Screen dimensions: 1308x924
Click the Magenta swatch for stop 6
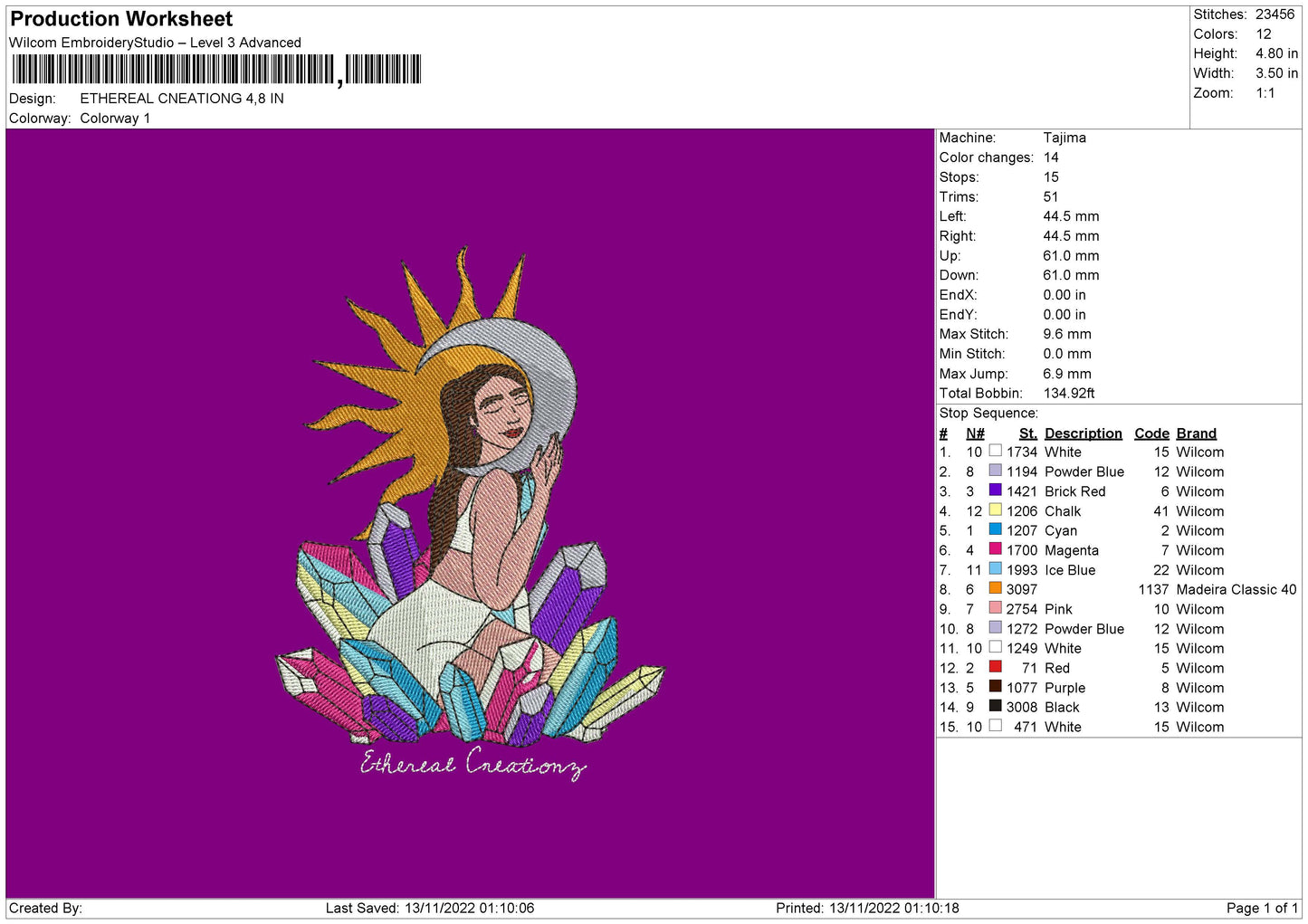coord(995,548)
